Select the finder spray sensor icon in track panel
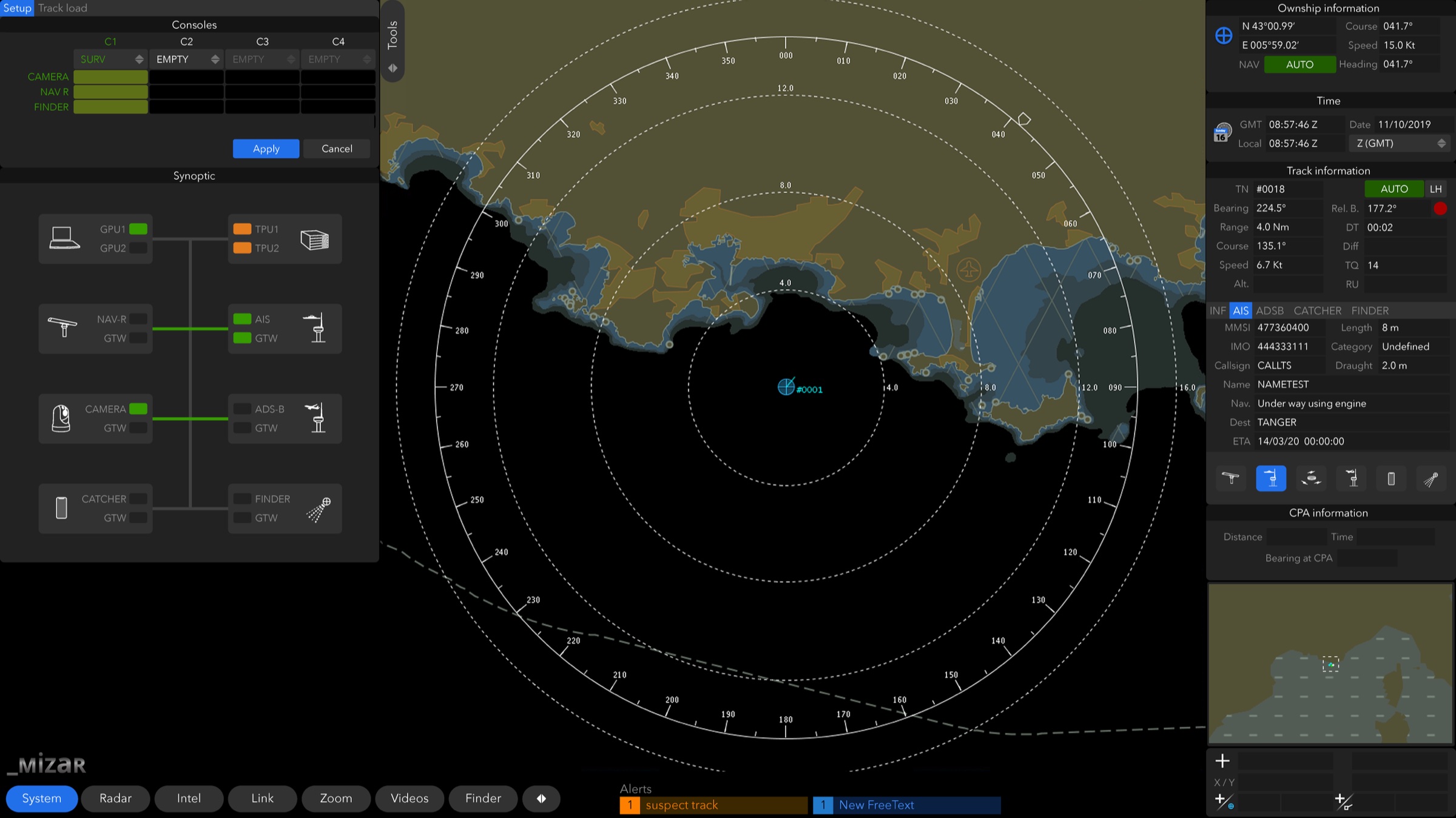This screenshot has height=818, width=1456. (x=1431, y=478)
